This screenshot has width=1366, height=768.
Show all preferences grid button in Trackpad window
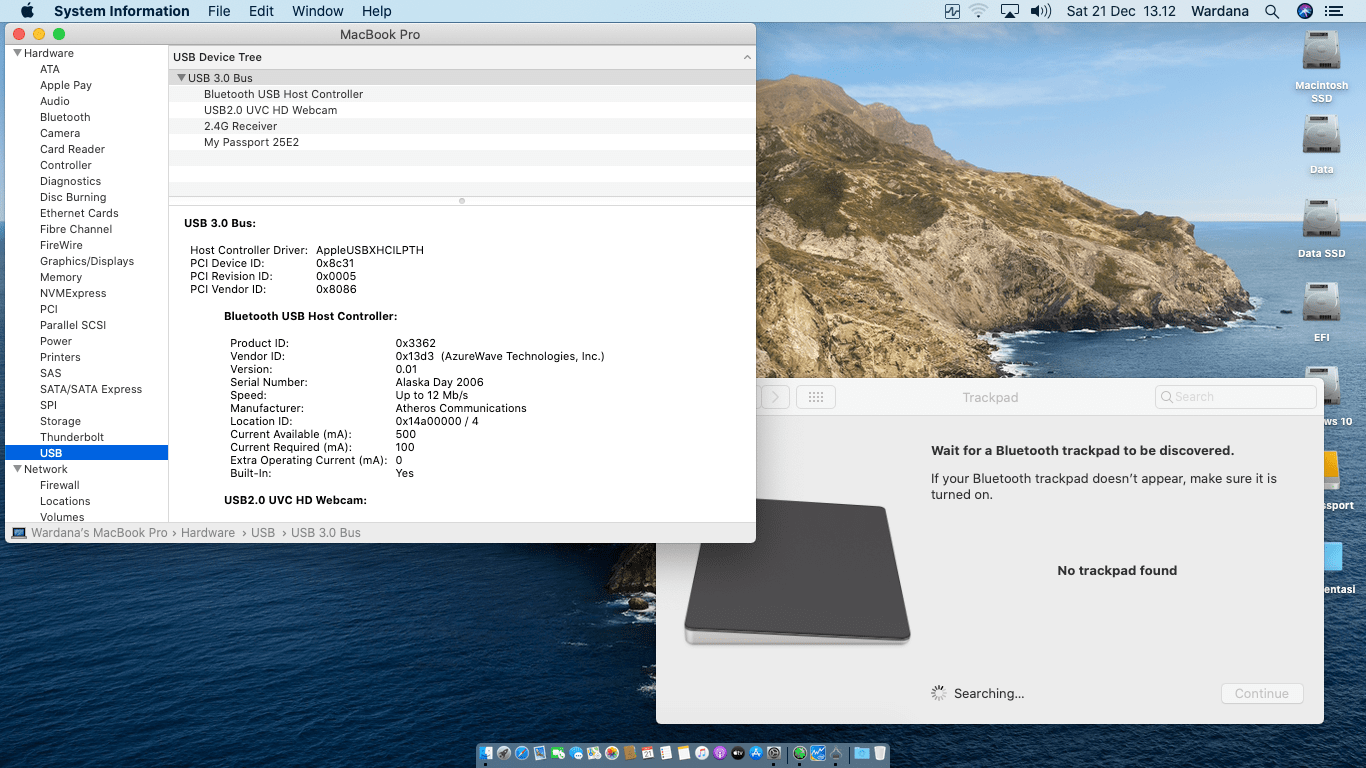pyautogui.click(x=815, y=397)
